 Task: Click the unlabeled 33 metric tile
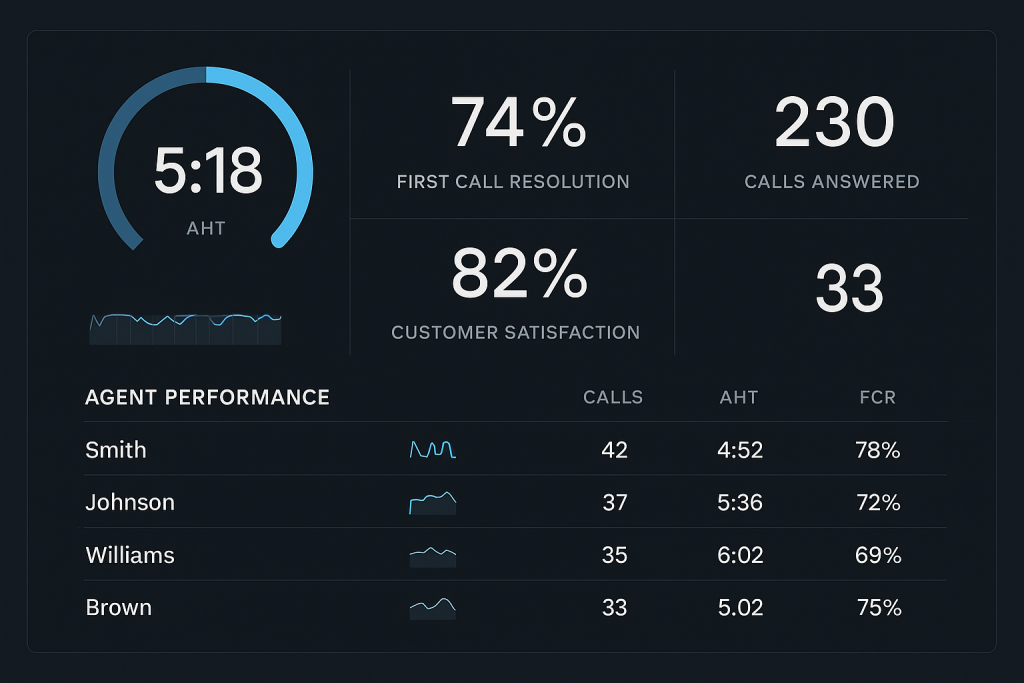pyautogui.click(x=849, y=289)
